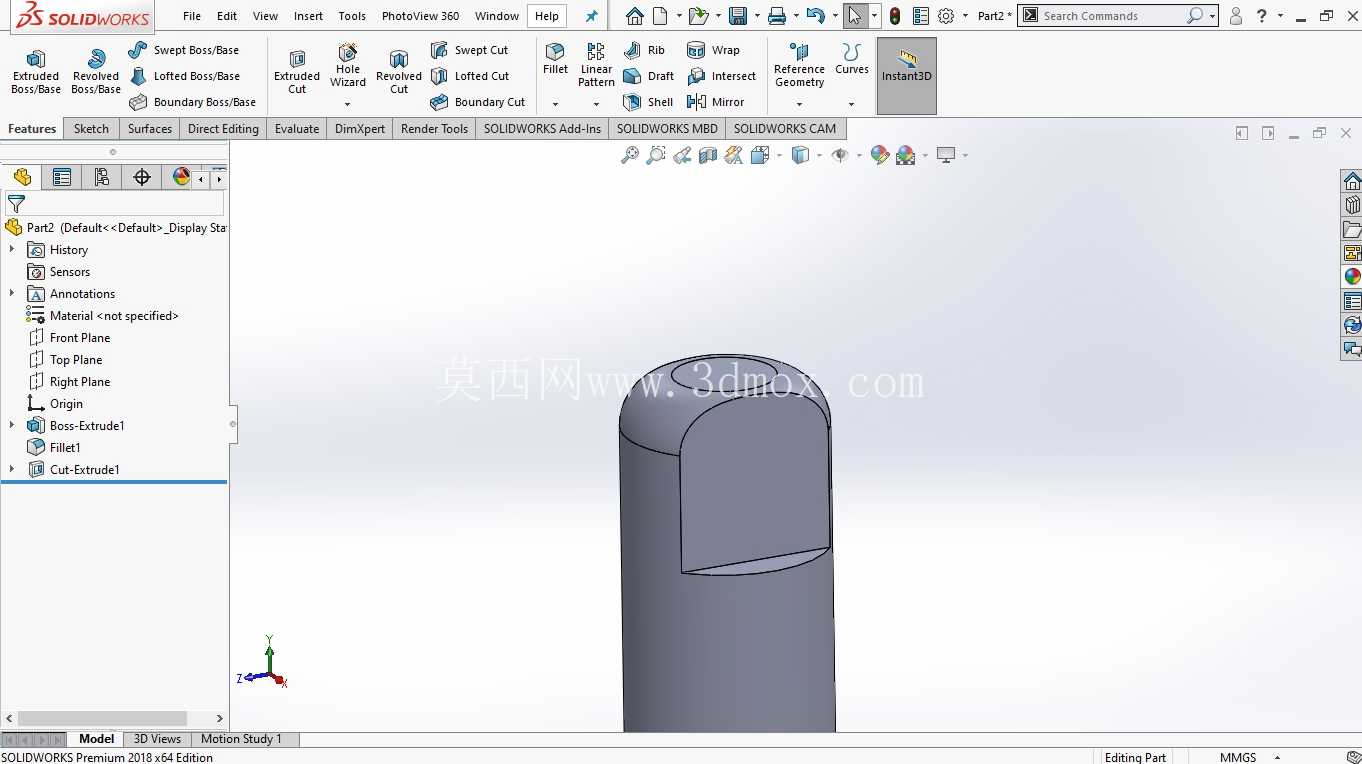Select the Wrap tool

[713, 50]
